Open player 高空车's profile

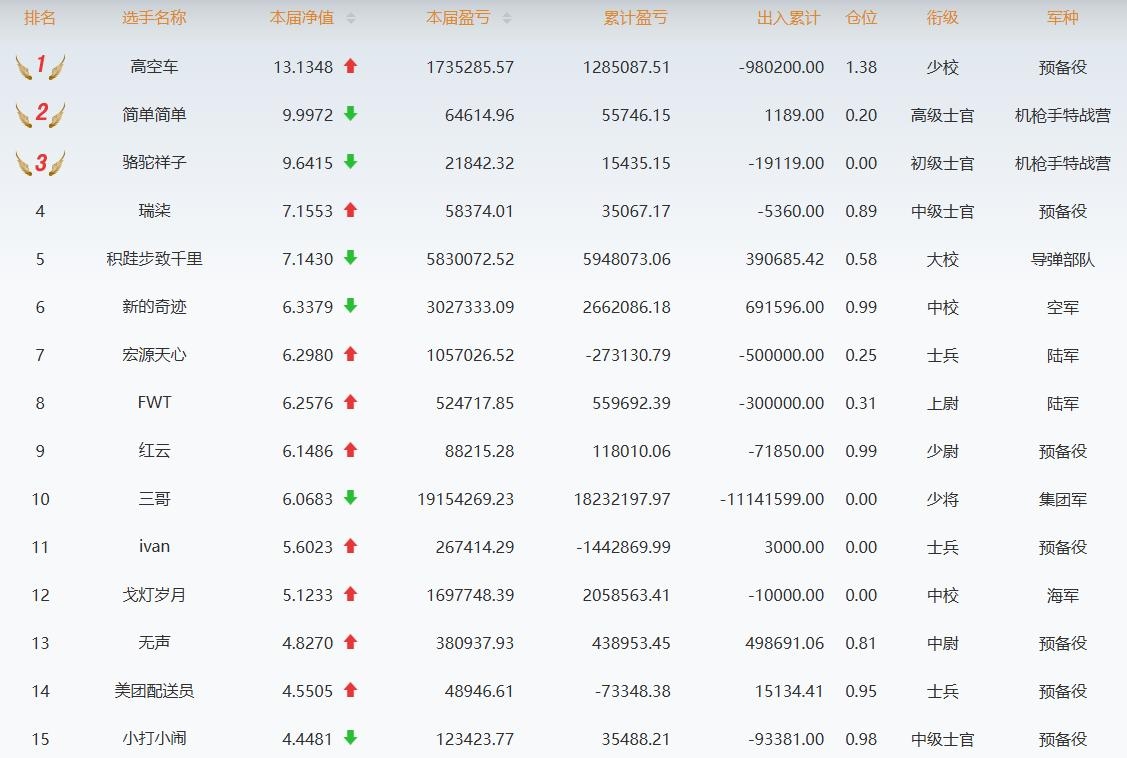tap(154, 67)
